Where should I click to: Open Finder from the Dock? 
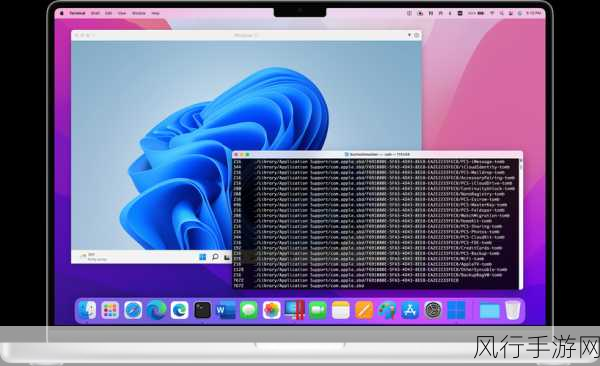pyautogui.click(x=87, y=310)
